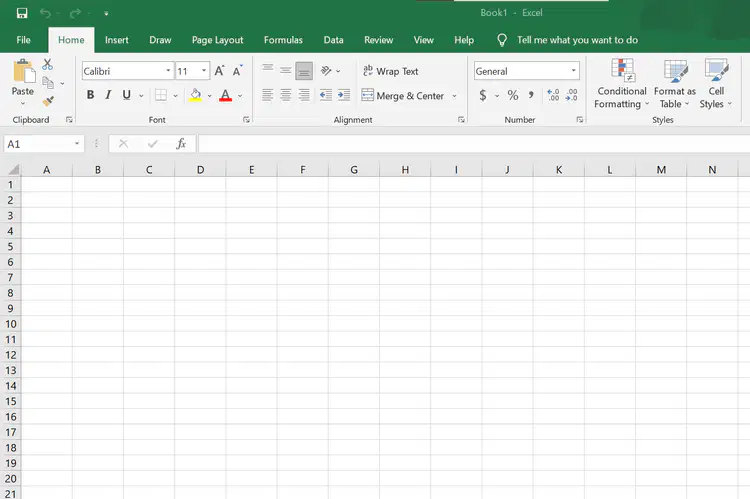750x499 pixels.
Task: Expand the General number format dropdown
Action: (574, 71)
